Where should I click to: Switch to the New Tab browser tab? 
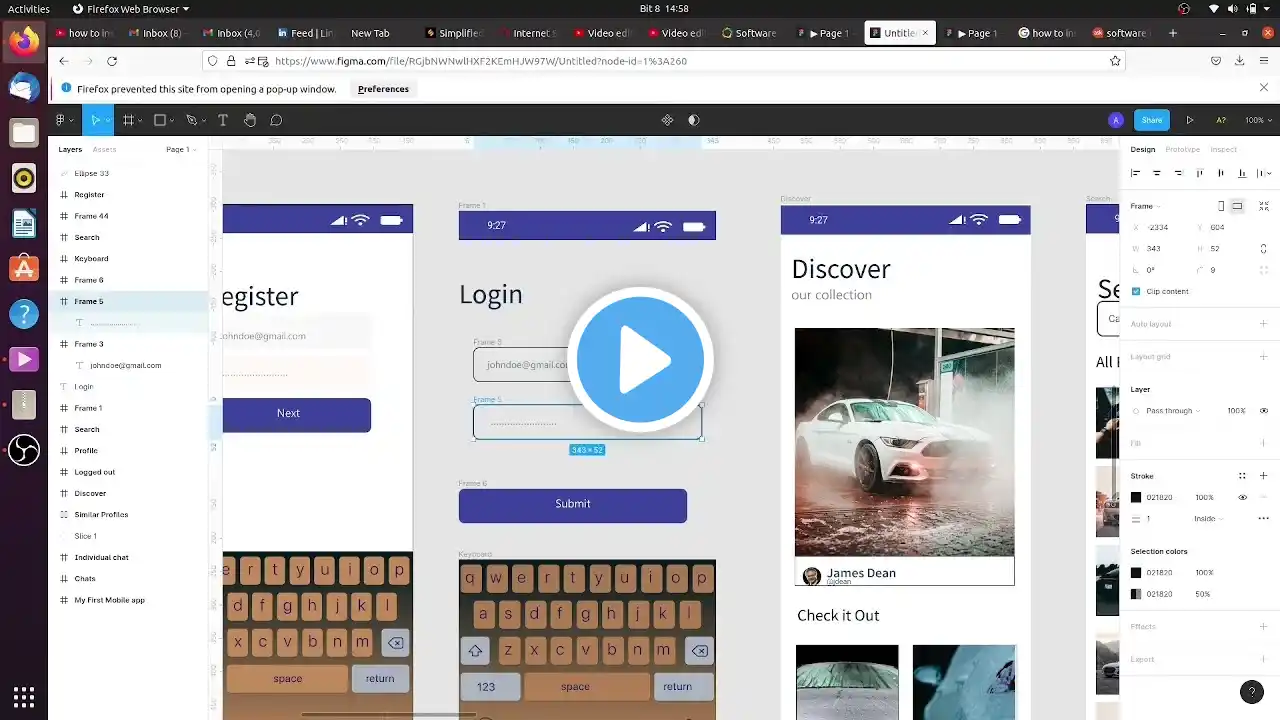[370, 33]
